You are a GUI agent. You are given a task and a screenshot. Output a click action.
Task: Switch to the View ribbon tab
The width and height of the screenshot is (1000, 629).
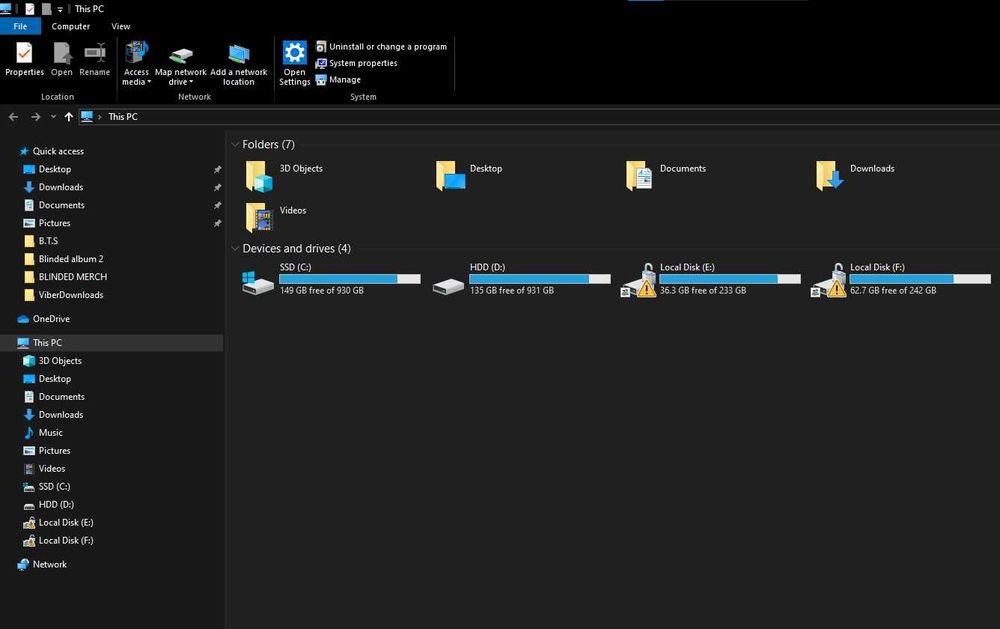tap(121, 26)
